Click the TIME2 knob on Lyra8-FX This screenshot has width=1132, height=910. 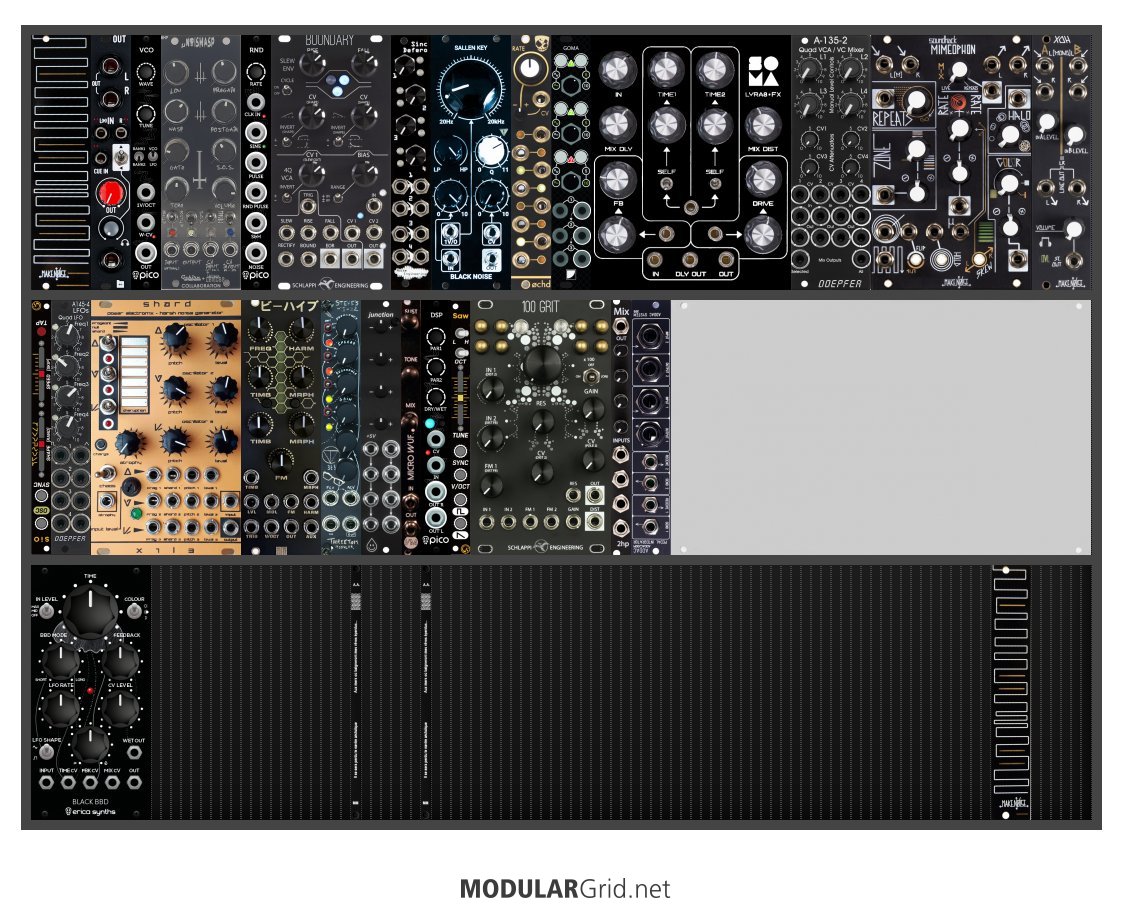click(x=715, y=70)
